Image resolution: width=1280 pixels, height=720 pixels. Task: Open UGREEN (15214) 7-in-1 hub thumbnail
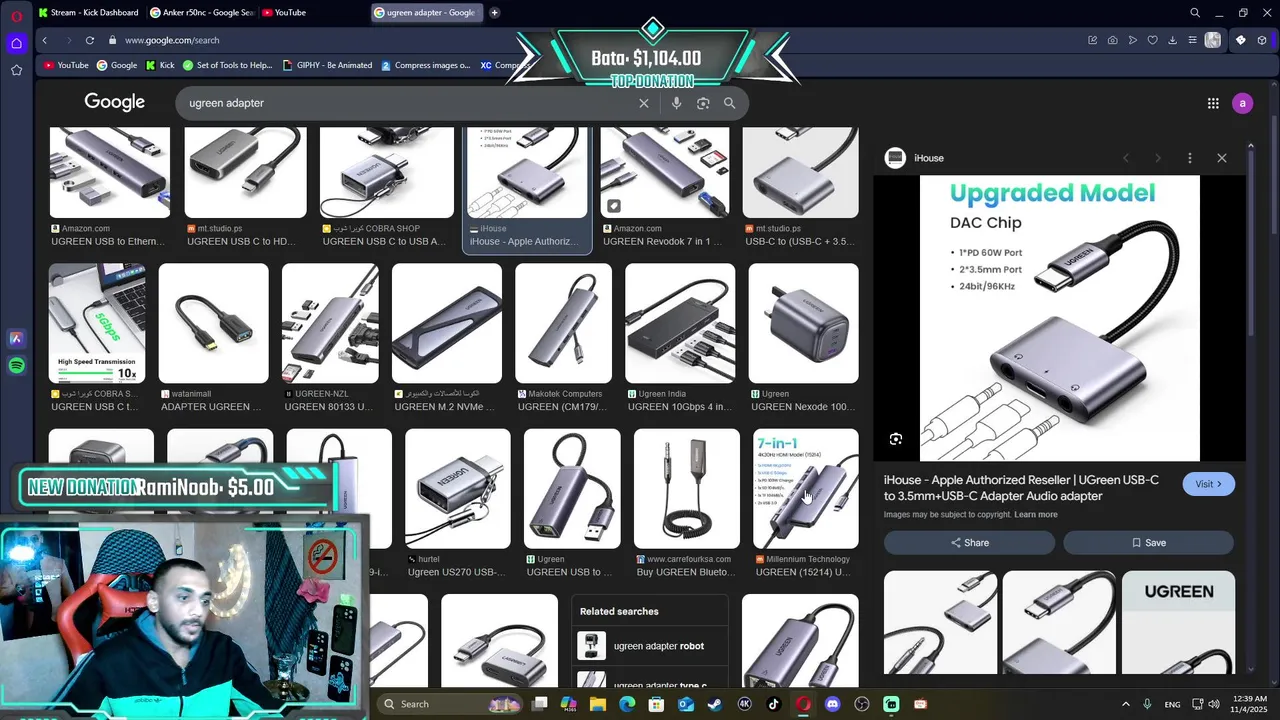click(806, 489)
